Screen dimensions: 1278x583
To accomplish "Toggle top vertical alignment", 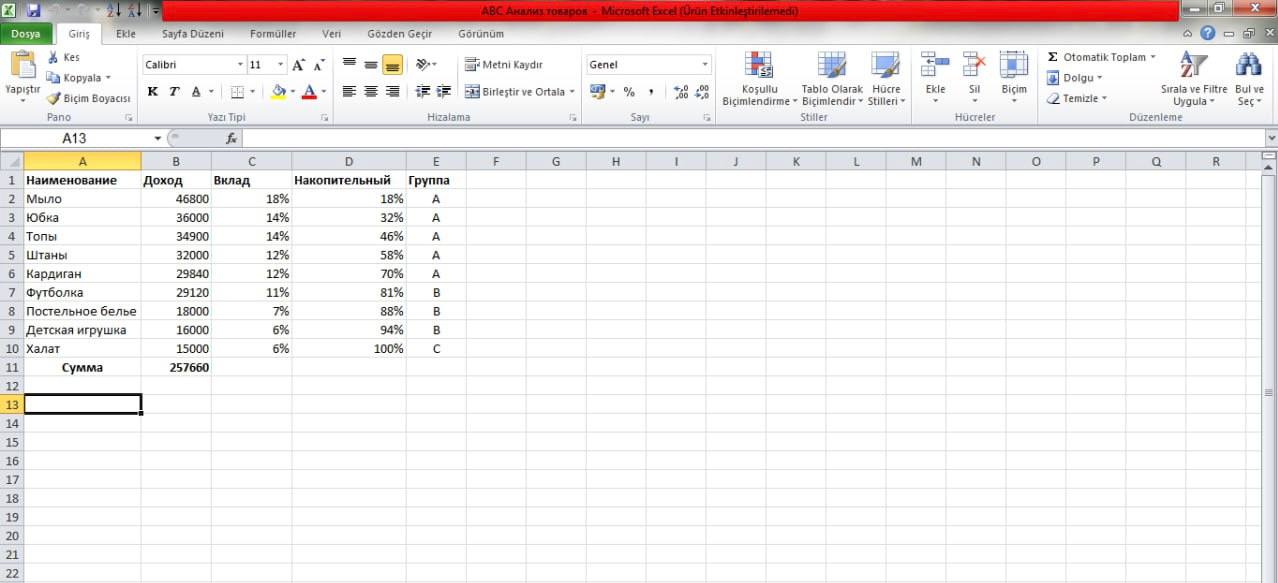I will click(x=349, y=65).
